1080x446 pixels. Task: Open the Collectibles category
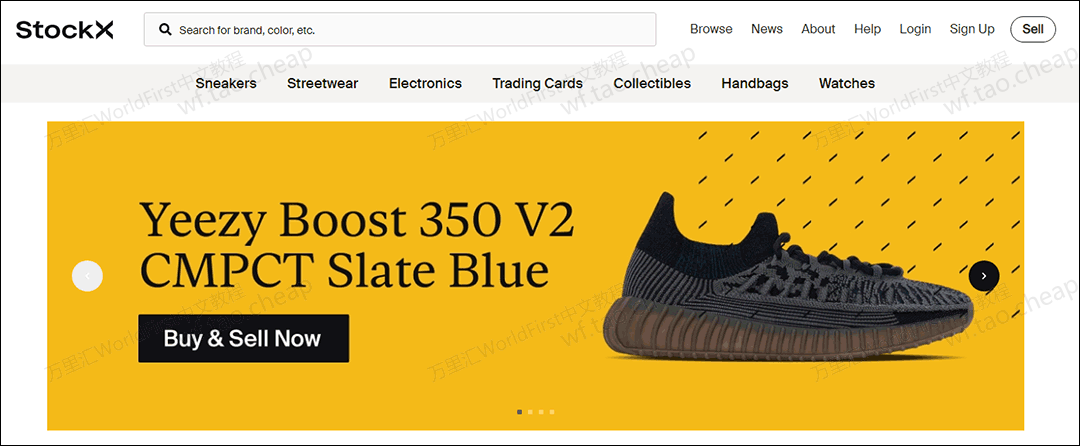652,83
